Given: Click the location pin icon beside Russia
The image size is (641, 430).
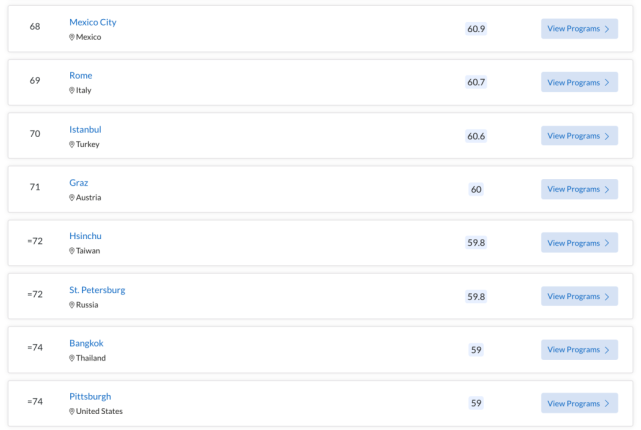Looking at the screenshot, I should (x=72, y=305).
